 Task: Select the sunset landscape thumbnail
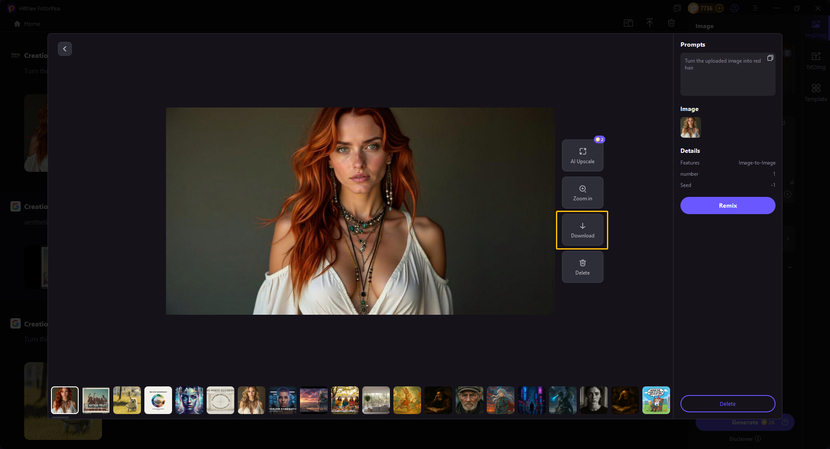(314, 400)
